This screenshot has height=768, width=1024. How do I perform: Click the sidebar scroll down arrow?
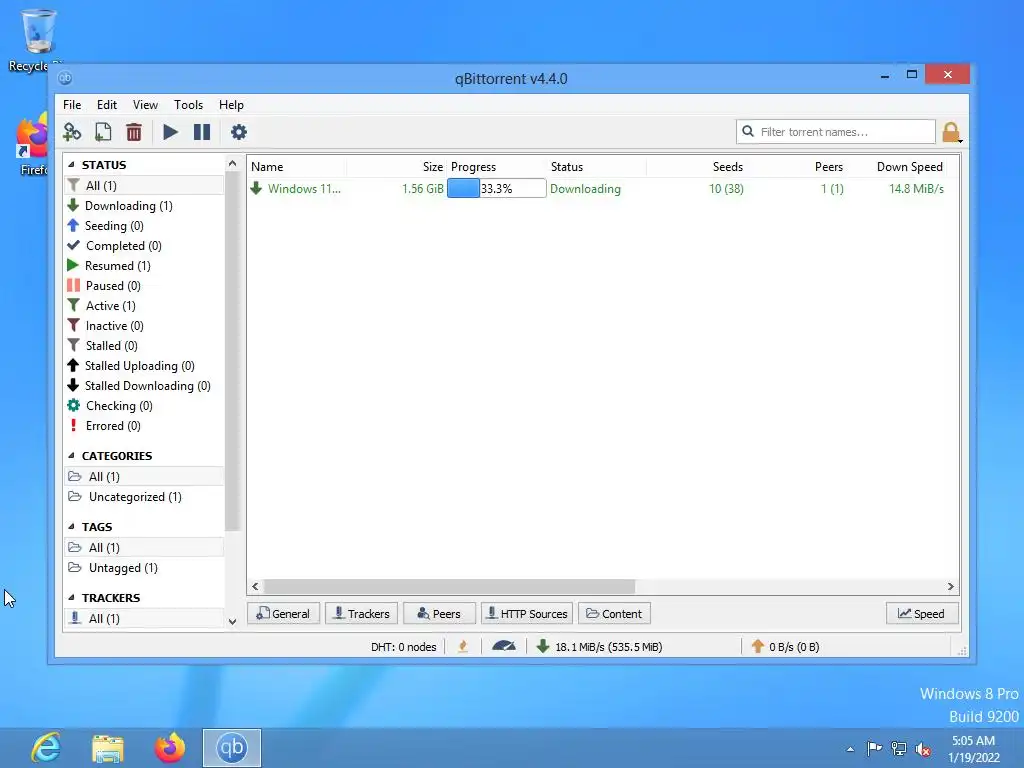[x=232, y=622]
